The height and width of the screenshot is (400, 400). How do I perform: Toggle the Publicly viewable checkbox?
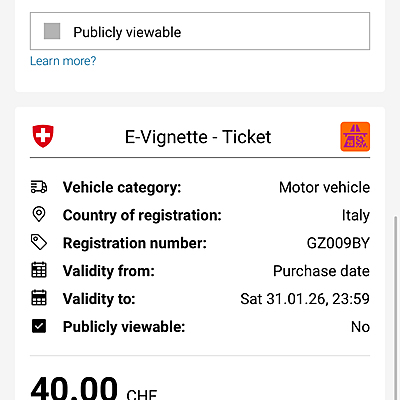point(52,31)
